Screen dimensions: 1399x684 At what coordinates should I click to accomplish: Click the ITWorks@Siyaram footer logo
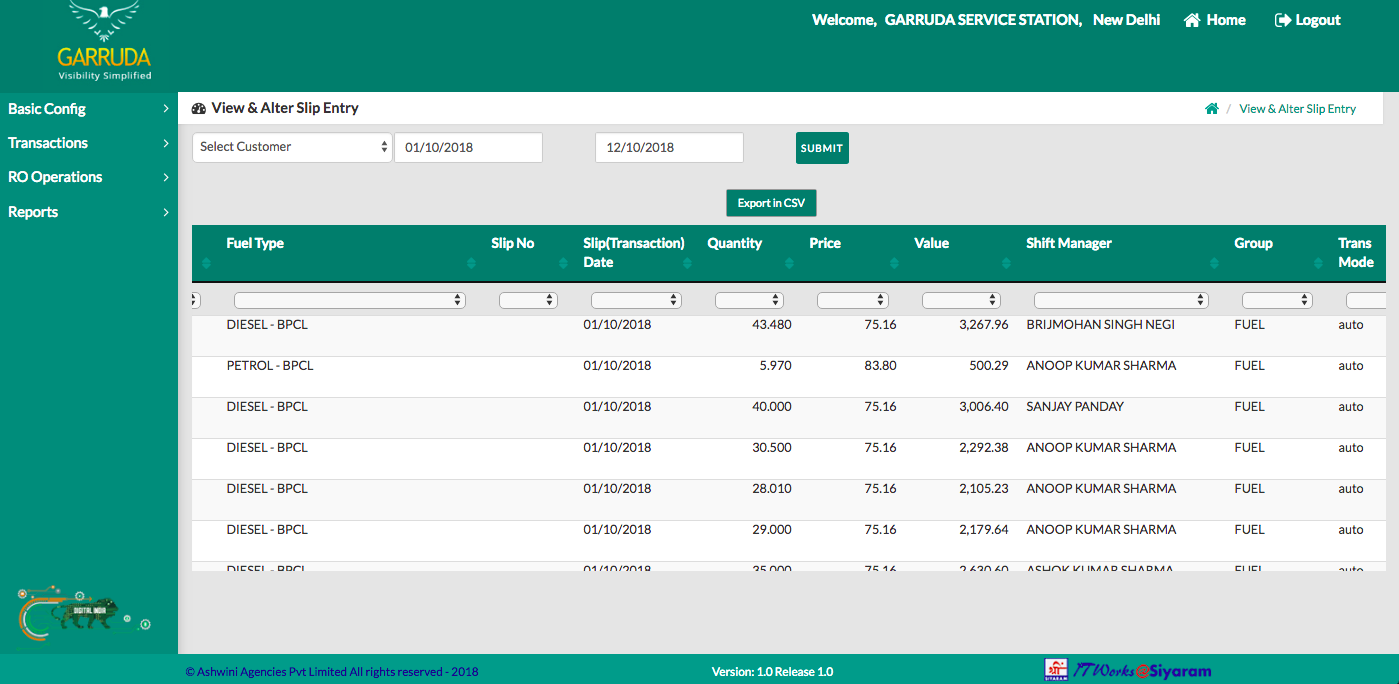tap(1128, 670)
